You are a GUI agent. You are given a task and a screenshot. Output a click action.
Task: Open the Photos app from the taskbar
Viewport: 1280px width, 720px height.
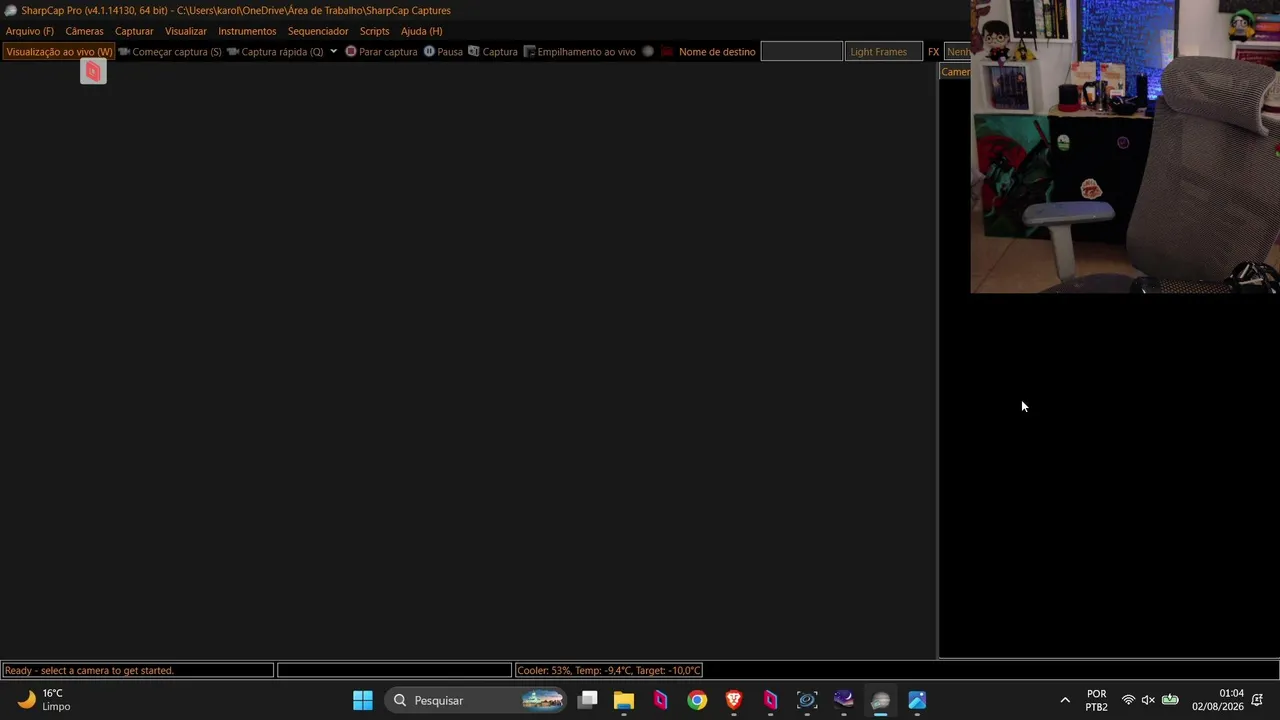917,700
